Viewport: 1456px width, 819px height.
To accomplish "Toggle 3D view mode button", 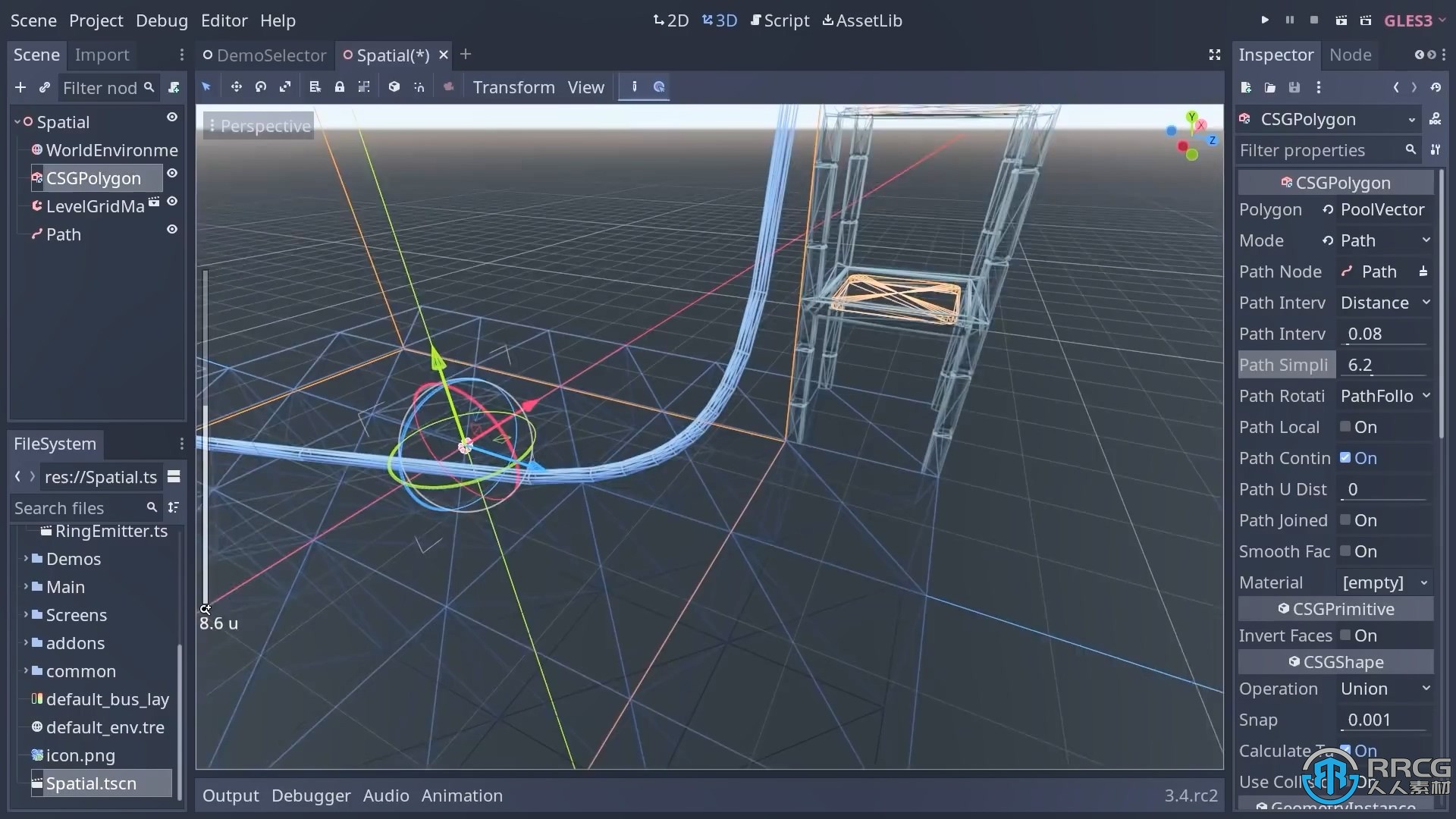I will tap(718, 21).
